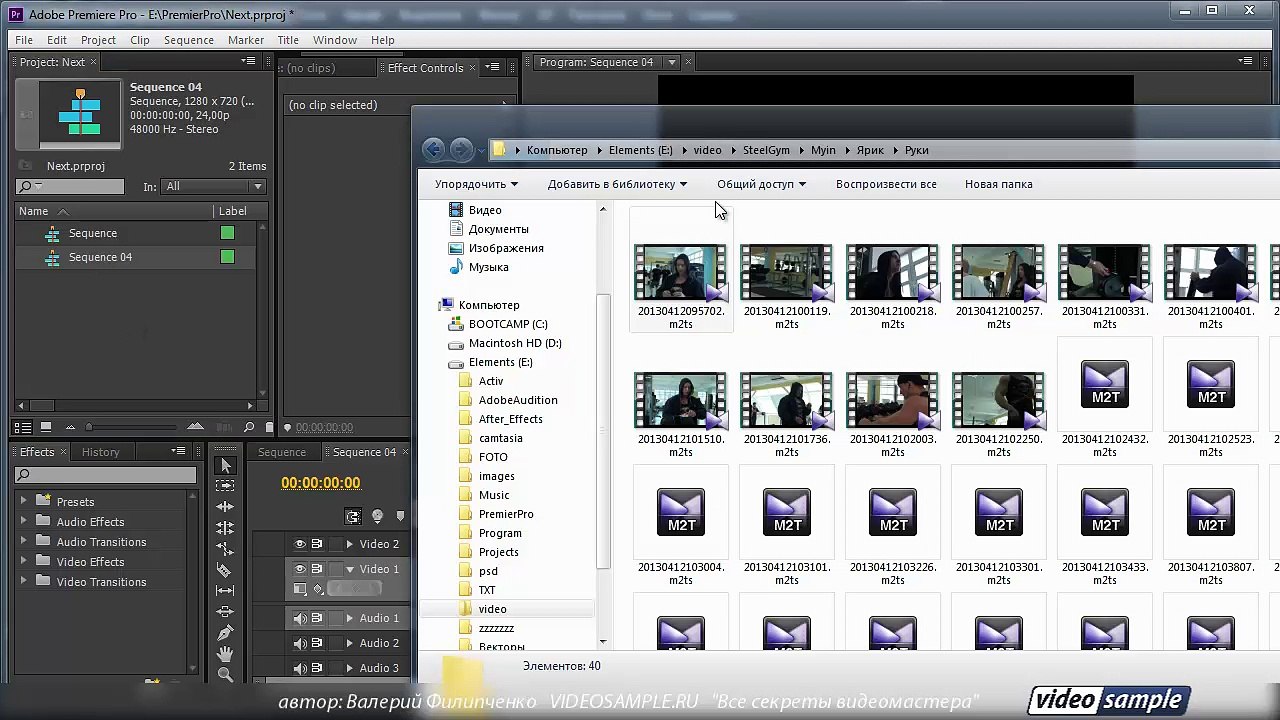Click 'Воспроизвести все' in Explorer toolbar
Viewport: 1280px width, 720px height.
pos(886,184)
